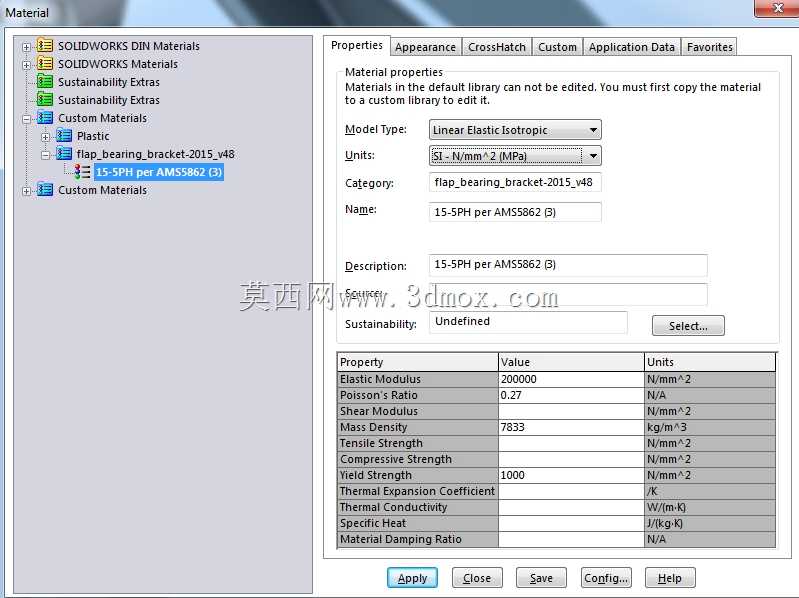Screen dimensions: 799x598
Task: Click the Mass Density property label
Action: [x=374, y=427]
